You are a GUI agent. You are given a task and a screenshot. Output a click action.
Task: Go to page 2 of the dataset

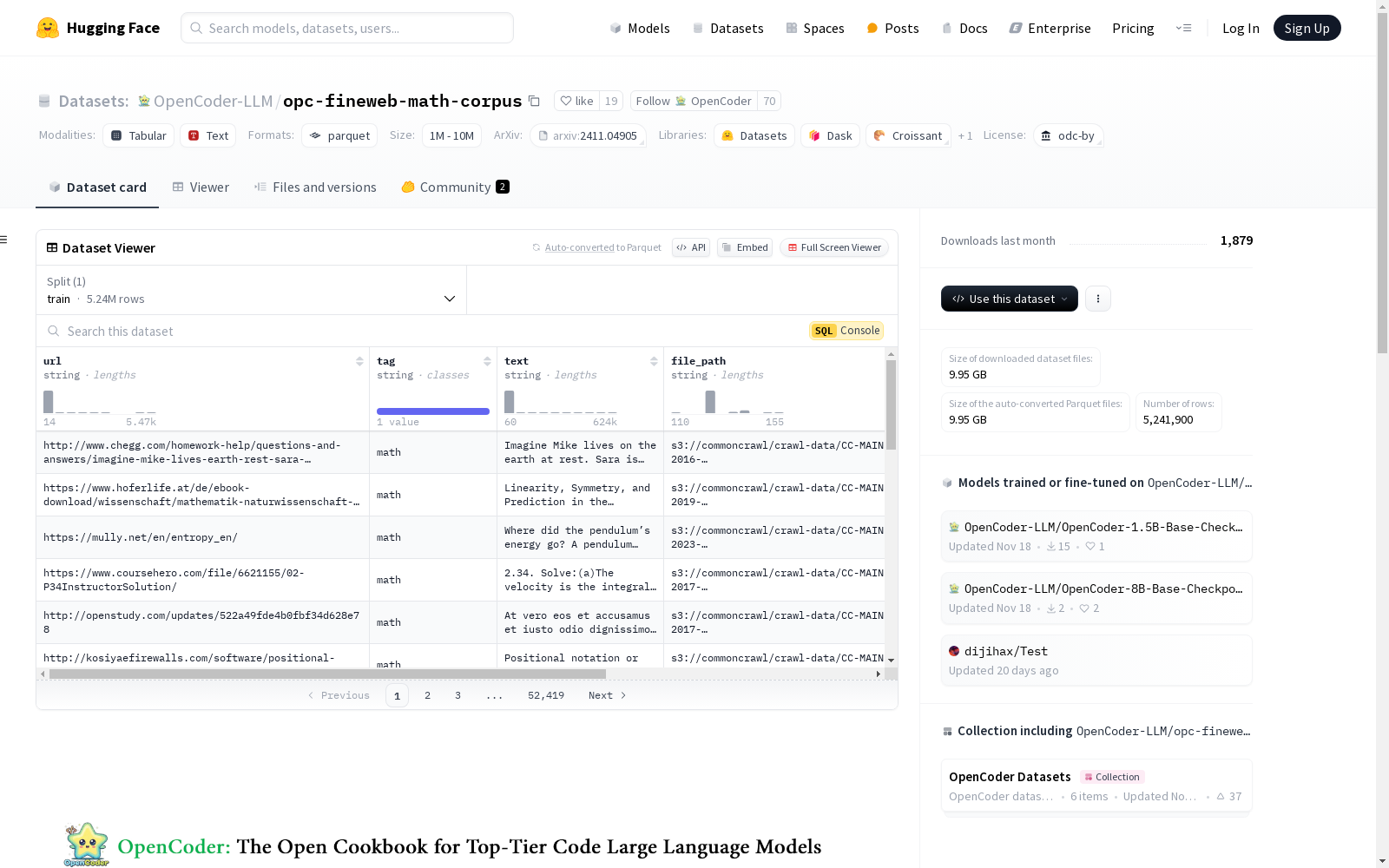[x=427, y=695]
